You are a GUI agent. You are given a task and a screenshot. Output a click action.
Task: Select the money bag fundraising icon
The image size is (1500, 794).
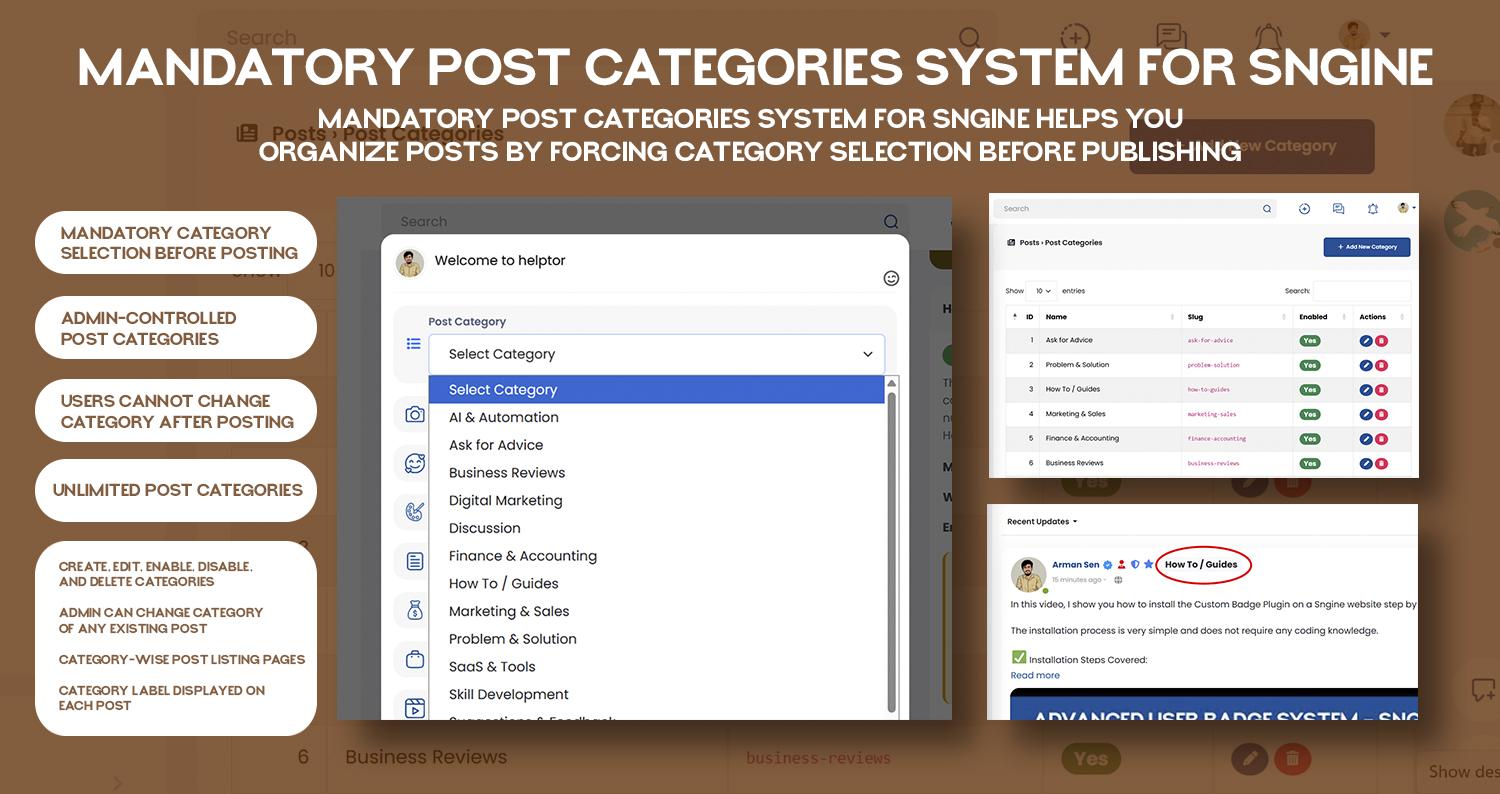pos(412,610)
